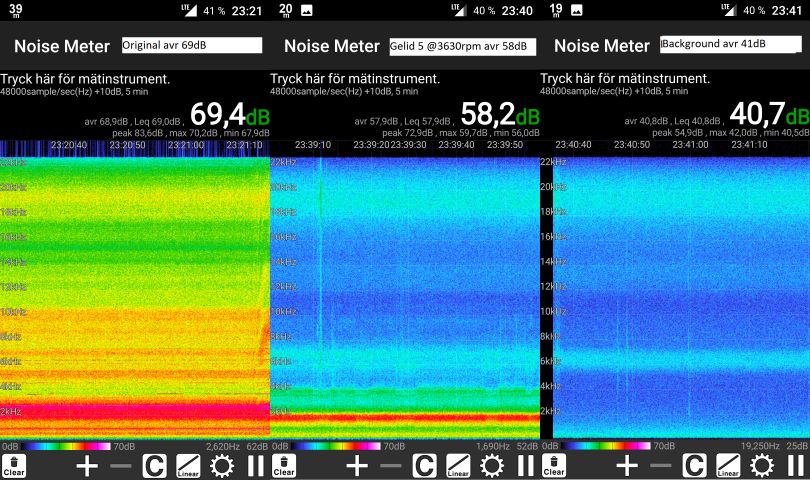Tap the LTE signal icon next to 41 %
810x480 pixels.
[x=190, y=10]
